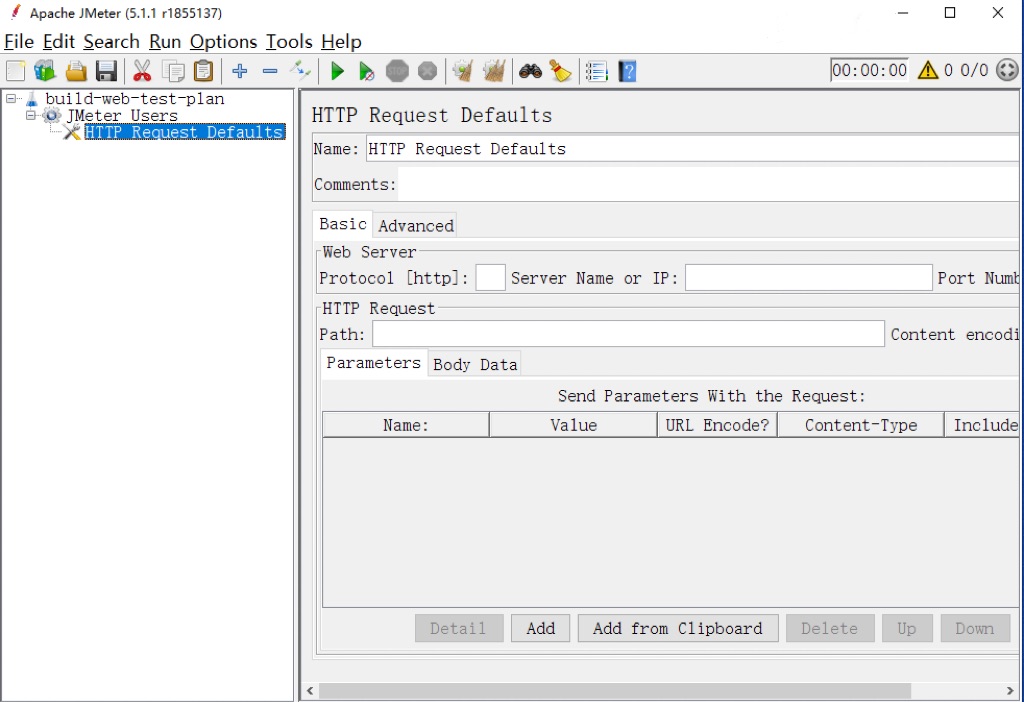Click the Content-Type column header
The height and width of the screenshot is (702, 1024).
[861, 425]
